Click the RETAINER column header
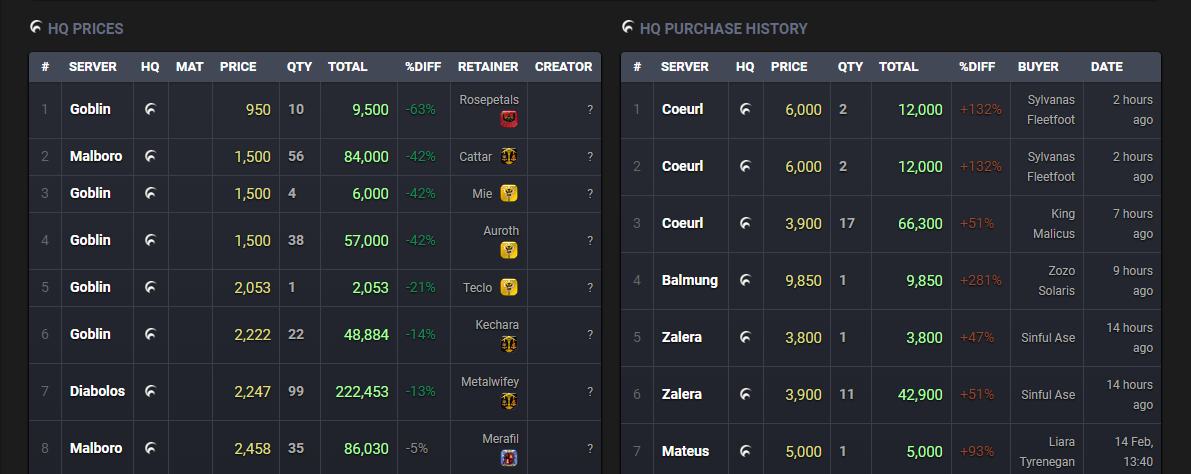The image size is (1191, 474). pyautogui.click(x=488, y=67)
